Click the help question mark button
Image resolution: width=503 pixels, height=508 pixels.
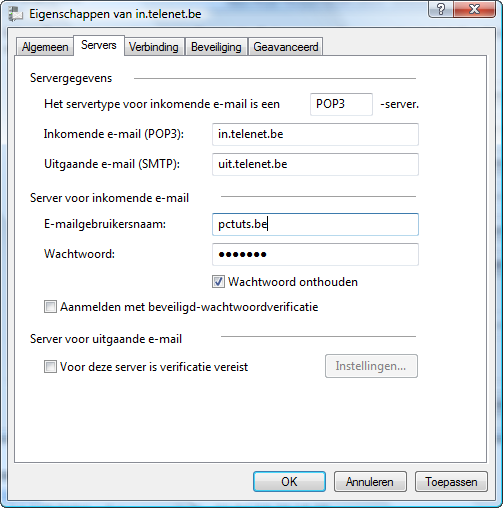(x=441, y=9)
